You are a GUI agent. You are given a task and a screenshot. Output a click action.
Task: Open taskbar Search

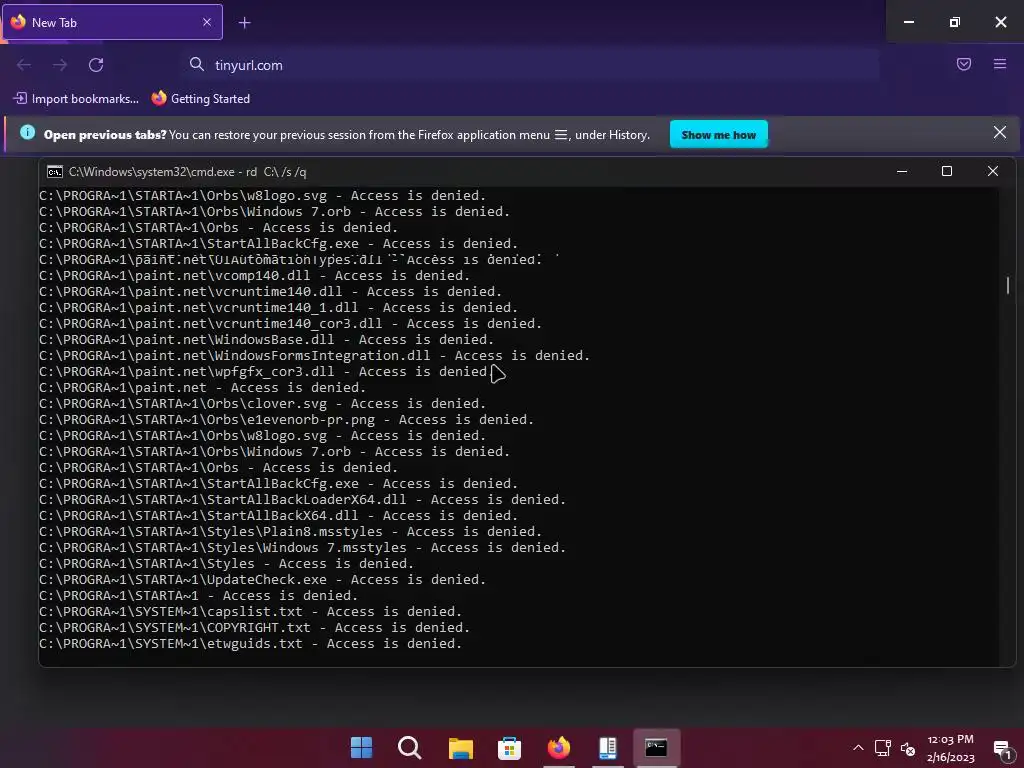coord(410,748)
